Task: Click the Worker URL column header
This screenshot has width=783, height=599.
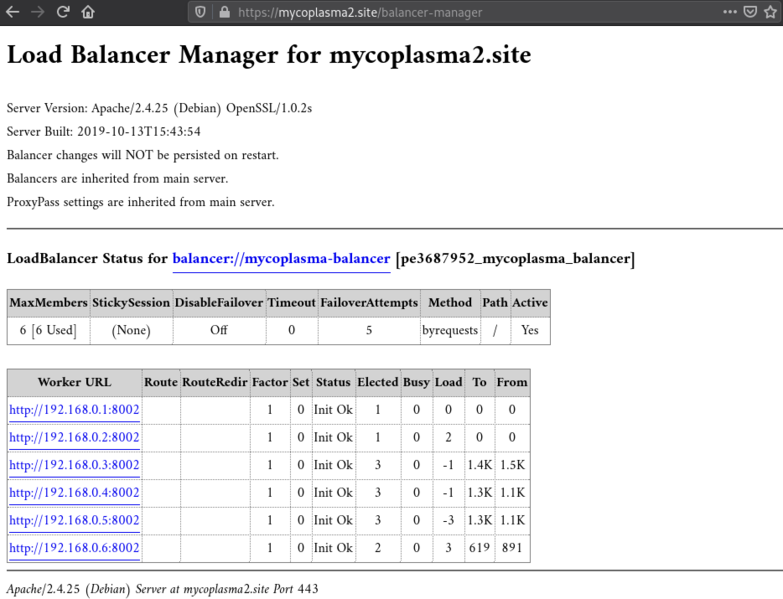Action: [74, 382]
